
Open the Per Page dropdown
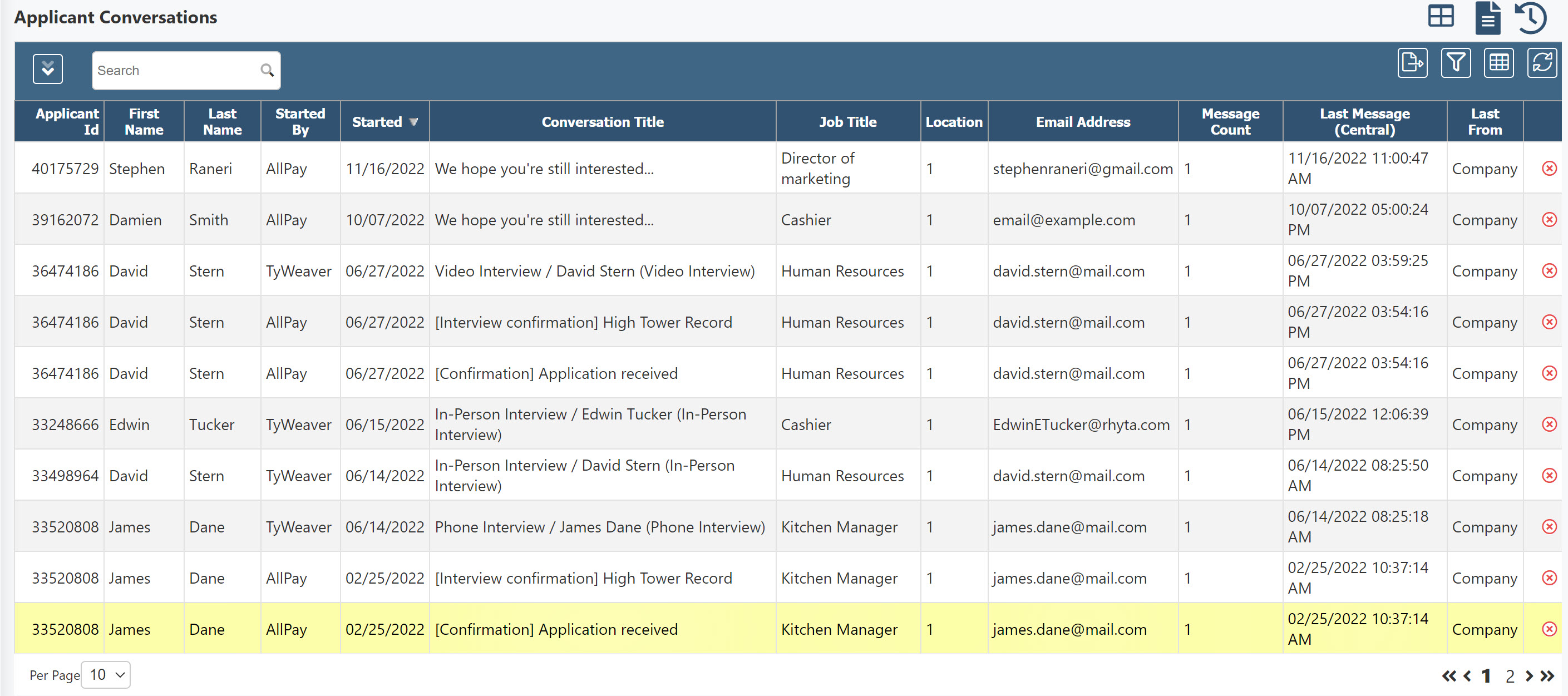(x=106, y=675)
